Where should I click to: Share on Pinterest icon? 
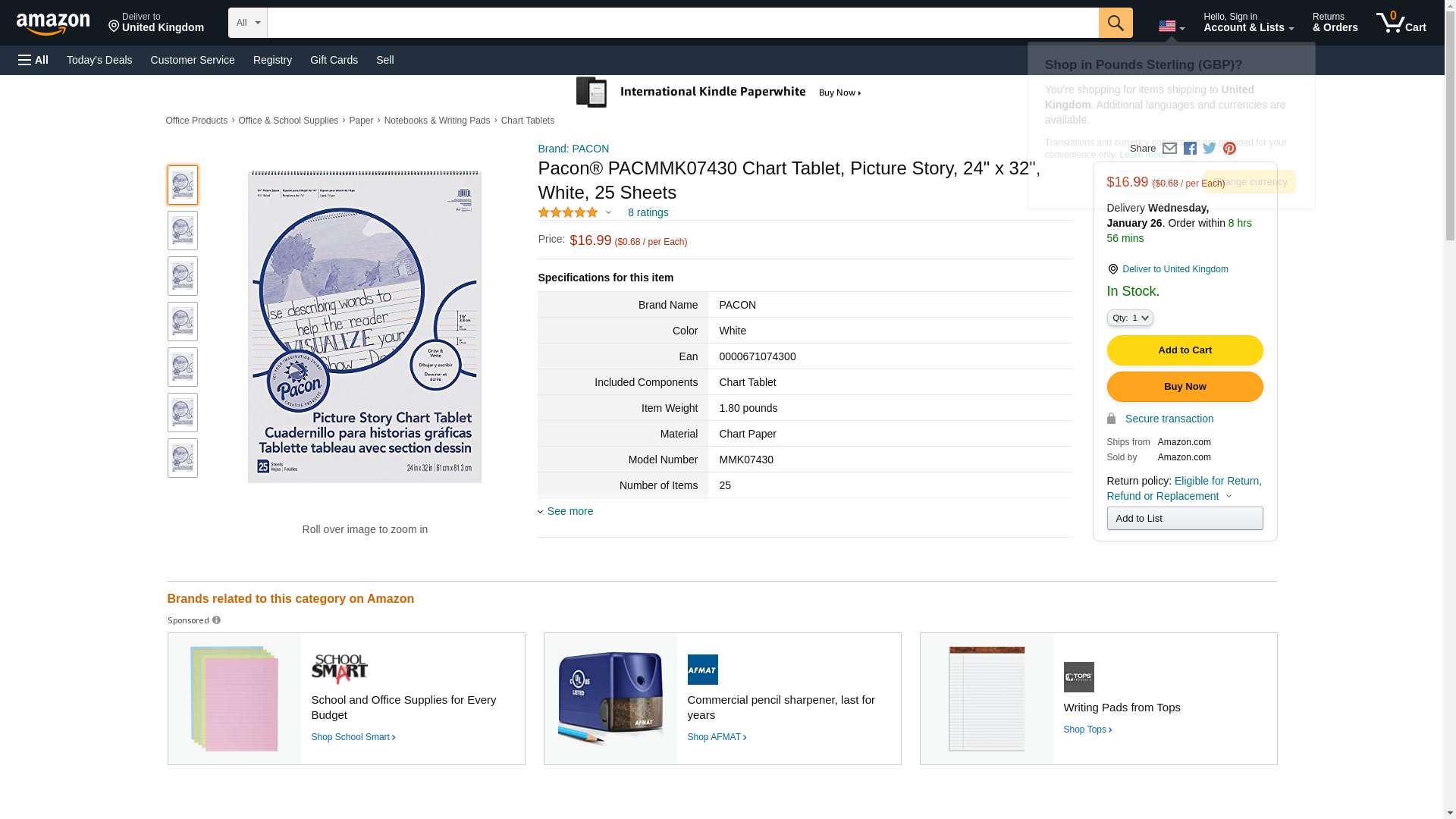tap(1229, 149)
